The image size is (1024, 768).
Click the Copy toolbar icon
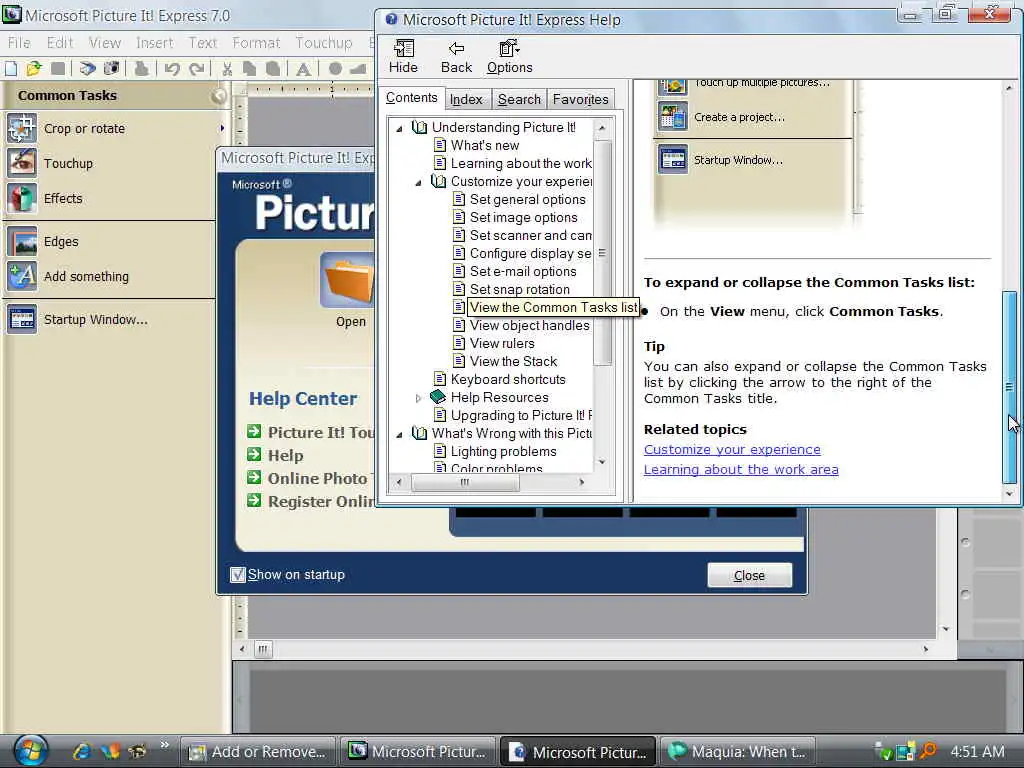pos(249,69)
